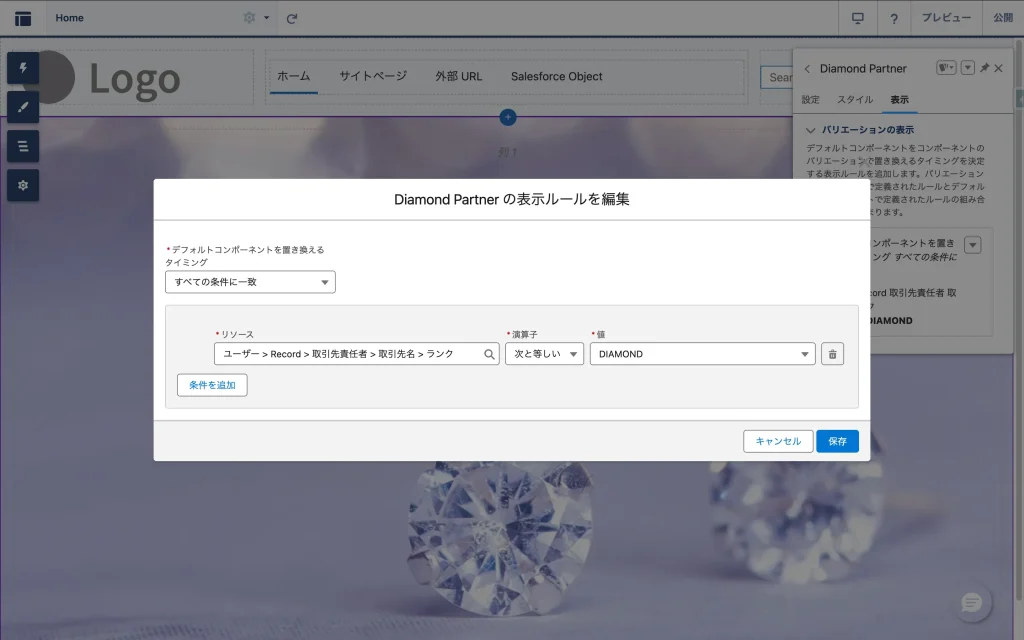This screenshot has width=1024, height=640.
Task: Switch to the 設定 tab
Action: (811, 100)
